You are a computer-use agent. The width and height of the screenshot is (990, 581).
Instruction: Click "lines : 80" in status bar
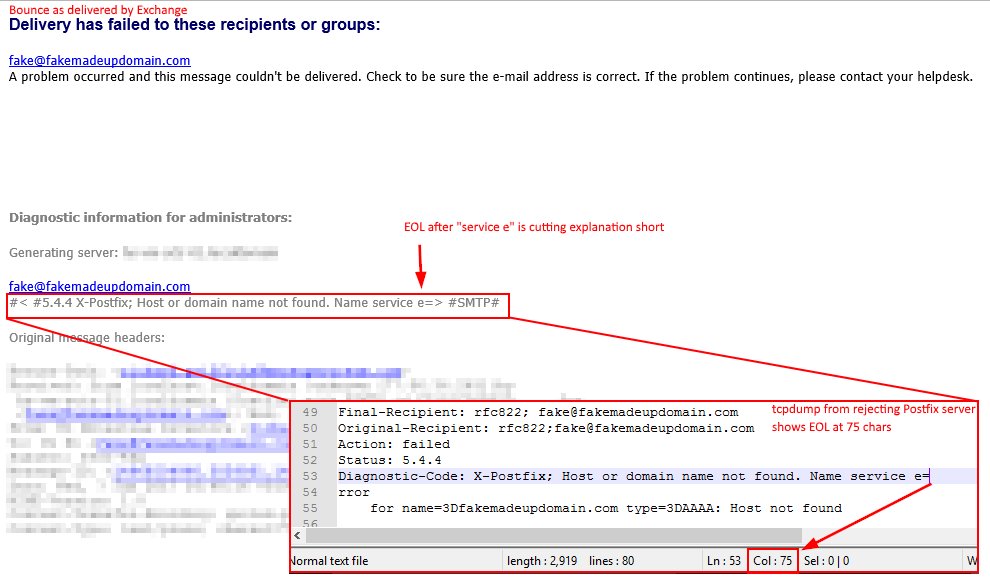pos(611,561)
